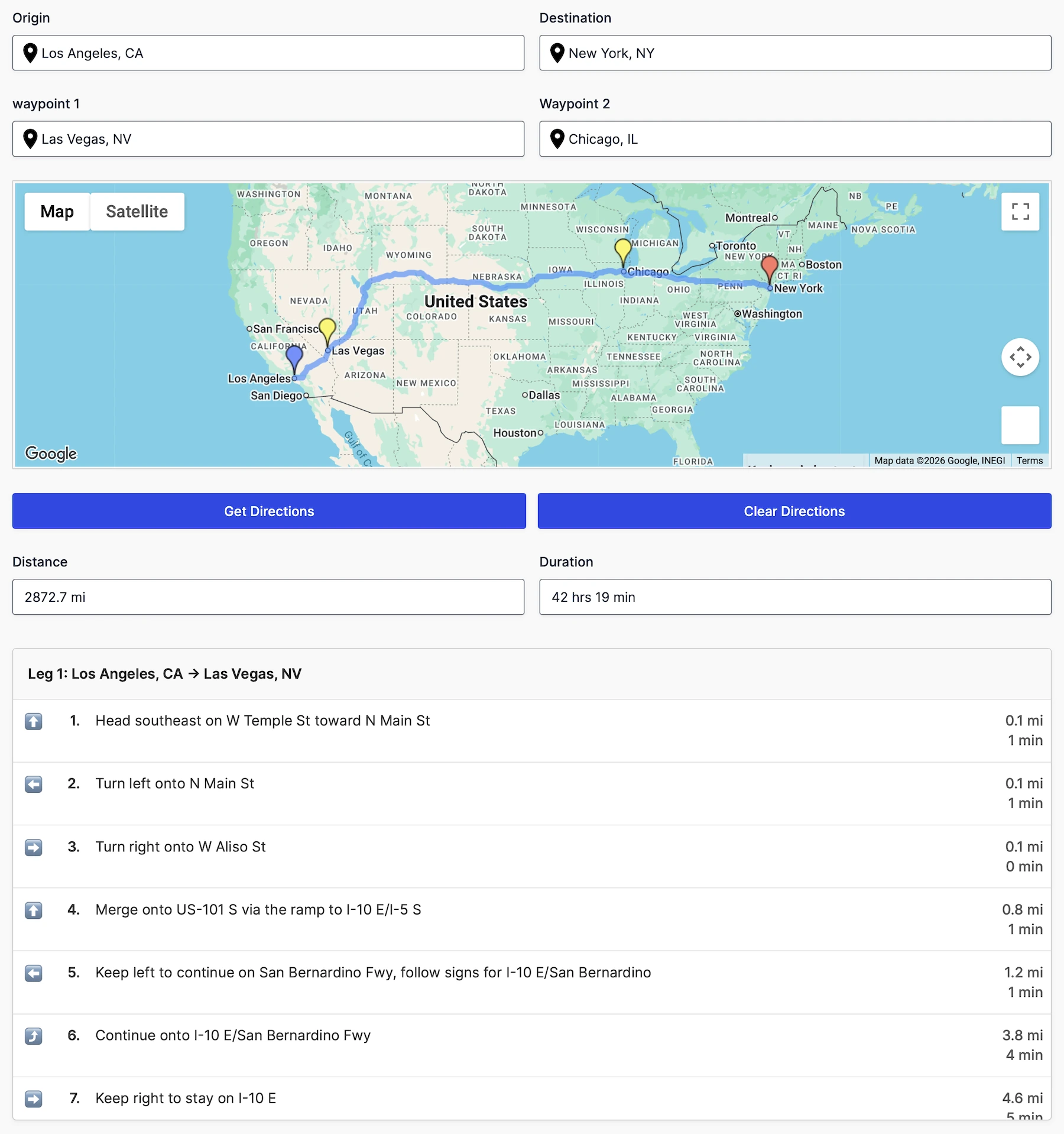Toggle fullscreen view of the map
The image size is (1064, 1134).
[x=1020, y=212]
